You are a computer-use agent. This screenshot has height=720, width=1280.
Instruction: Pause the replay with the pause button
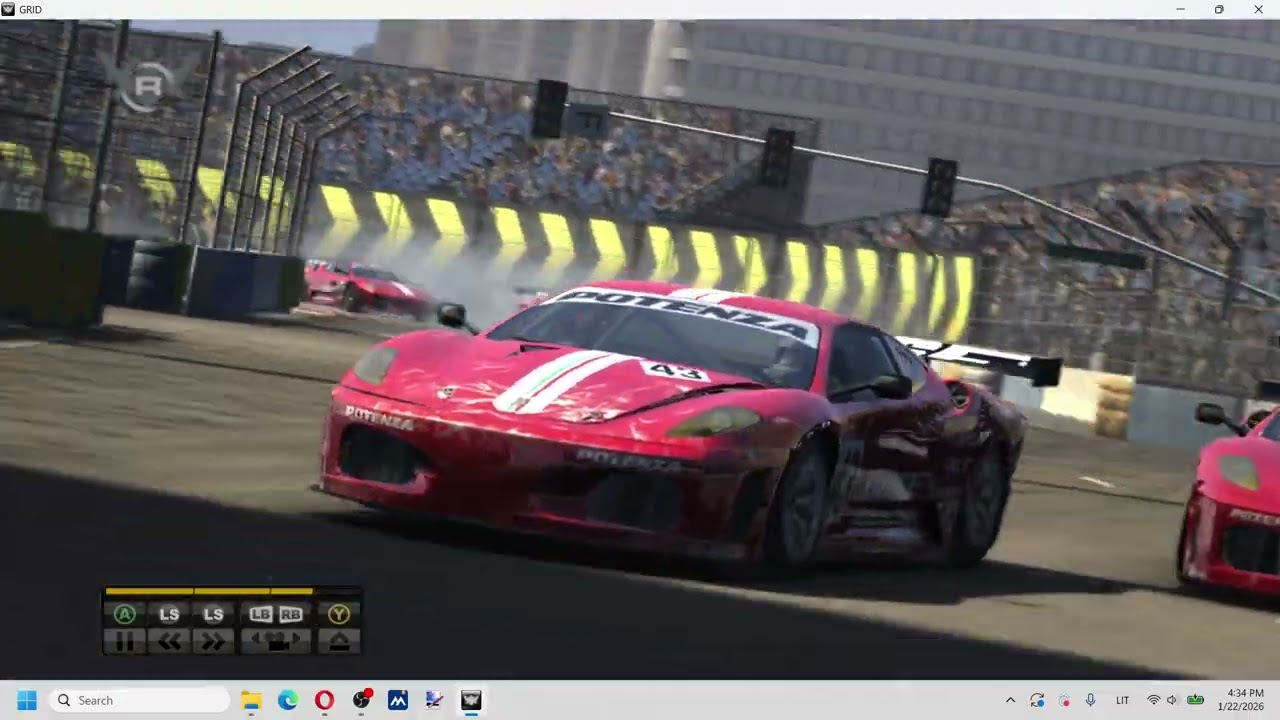tap(124, 643)
